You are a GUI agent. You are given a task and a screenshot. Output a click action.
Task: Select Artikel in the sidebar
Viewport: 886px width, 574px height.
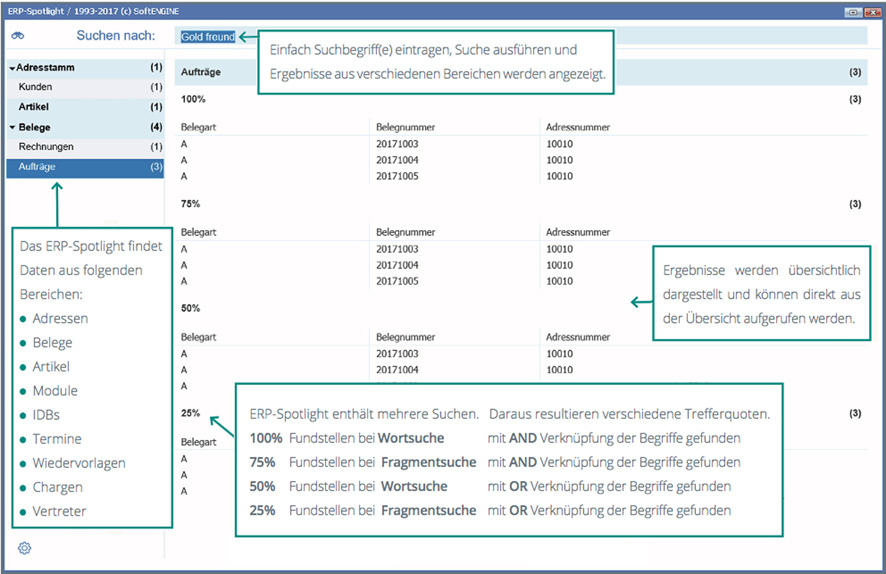(34, 107)
